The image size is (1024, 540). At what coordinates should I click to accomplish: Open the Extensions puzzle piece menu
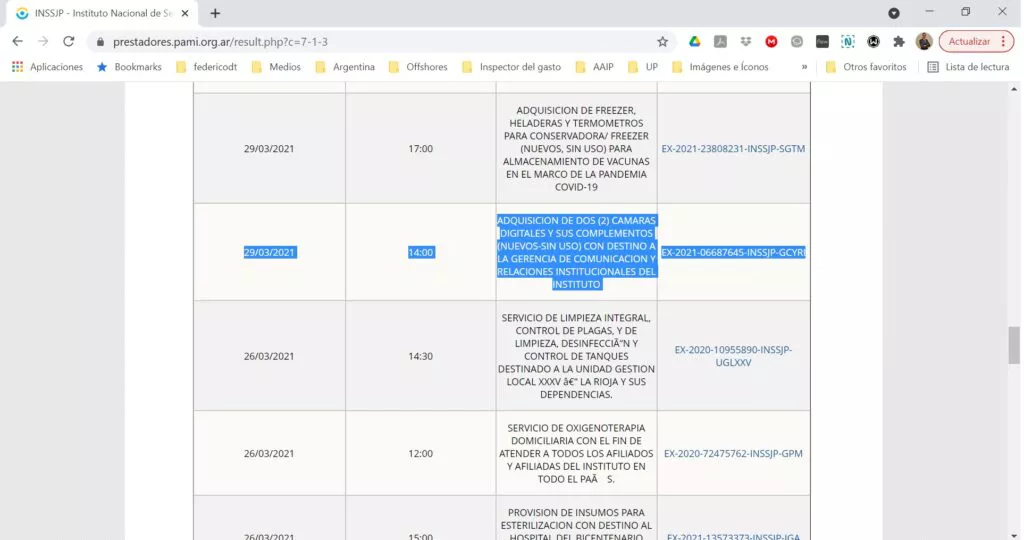tap(898, 41)
